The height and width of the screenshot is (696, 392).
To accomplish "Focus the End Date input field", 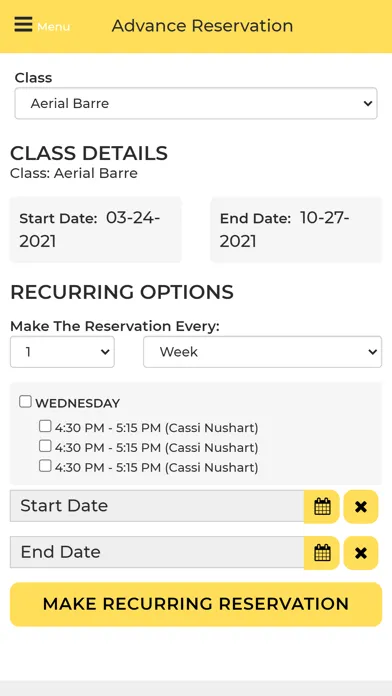I will tap(157, 552).
